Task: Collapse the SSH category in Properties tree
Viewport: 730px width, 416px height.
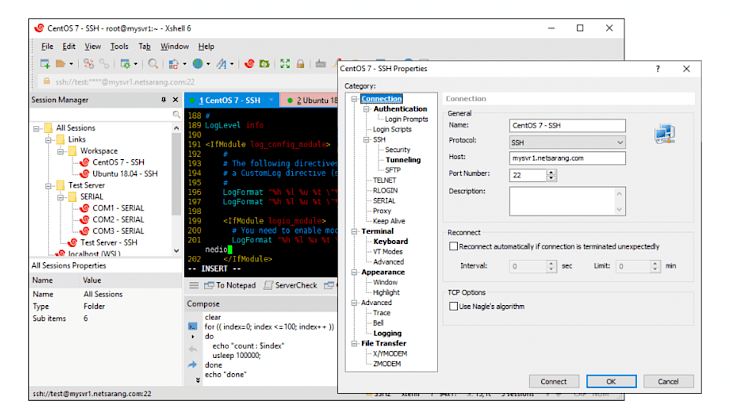Action: coord(365,139)
